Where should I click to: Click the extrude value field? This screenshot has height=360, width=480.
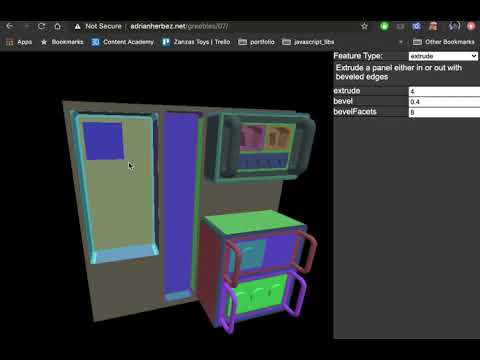click(x=444, y=91)
